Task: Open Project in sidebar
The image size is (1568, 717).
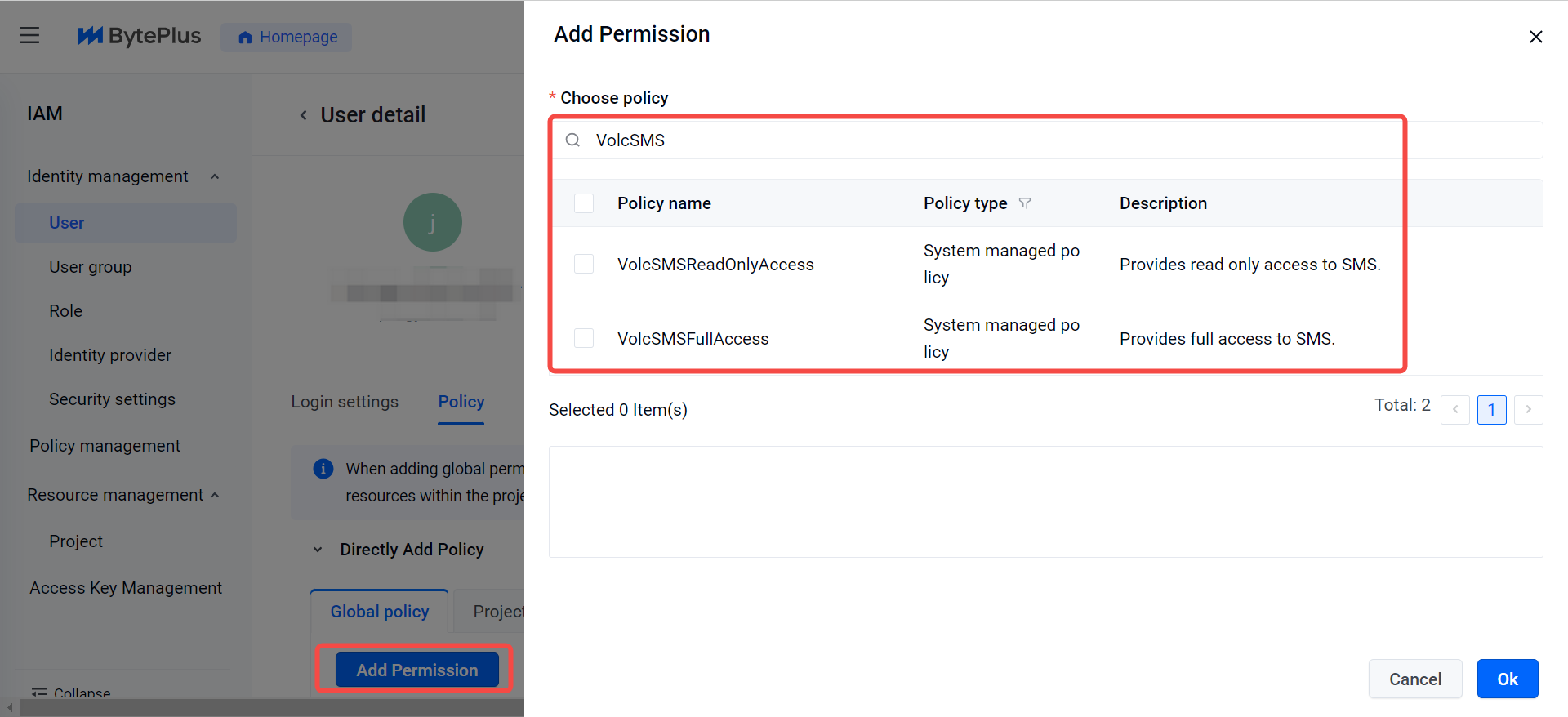Action: click(x=76, y=541)
